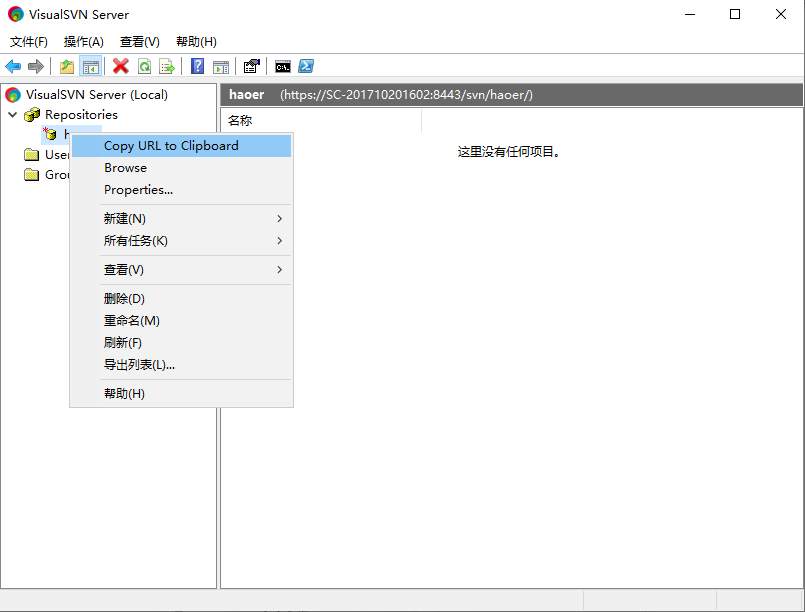The width and height of the screenshot is (805, 612).
Task: Toggle the Show/Hide Console Tree icon
Action: click(x=91, y=66)
